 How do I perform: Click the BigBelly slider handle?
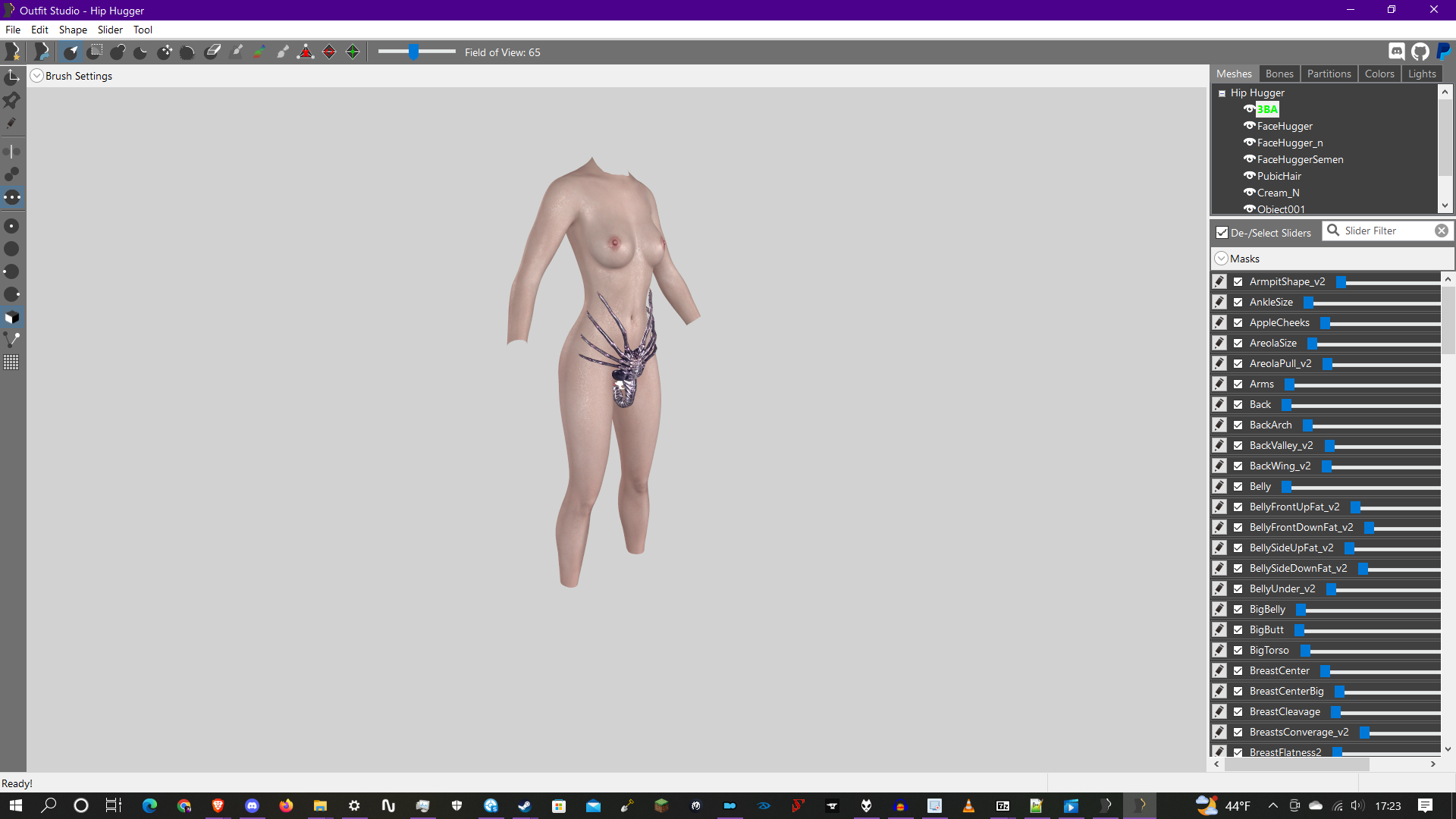click(x=1301, y=610)
